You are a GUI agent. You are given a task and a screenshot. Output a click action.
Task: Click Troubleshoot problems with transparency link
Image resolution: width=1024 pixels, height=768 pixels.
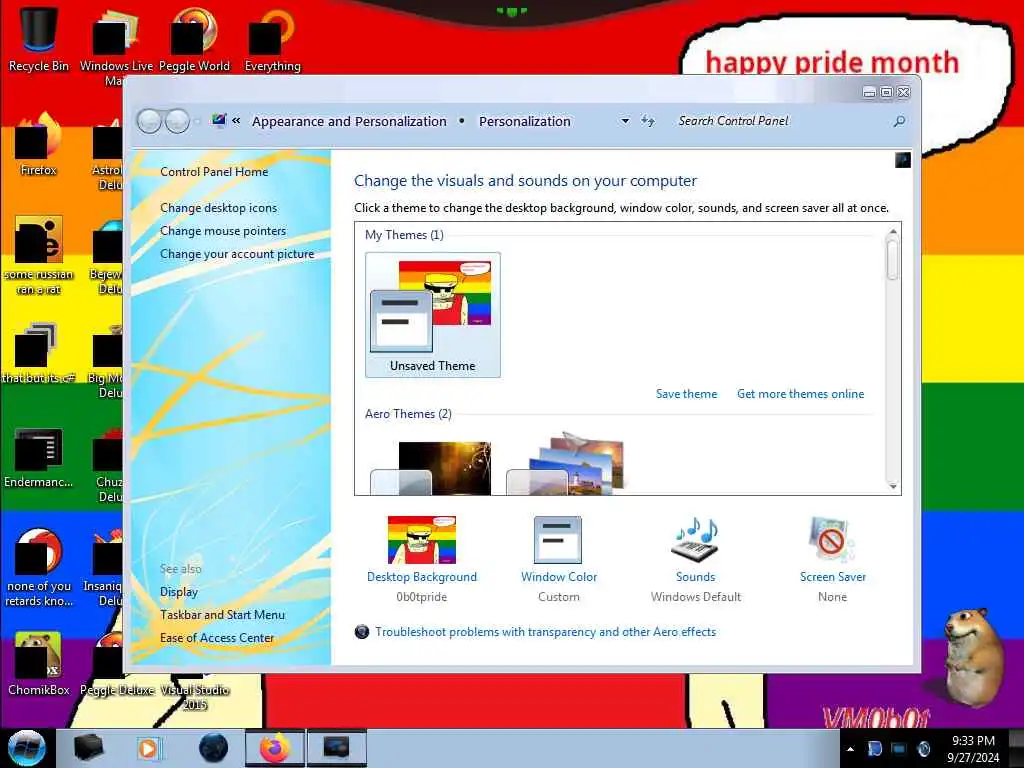545,632
